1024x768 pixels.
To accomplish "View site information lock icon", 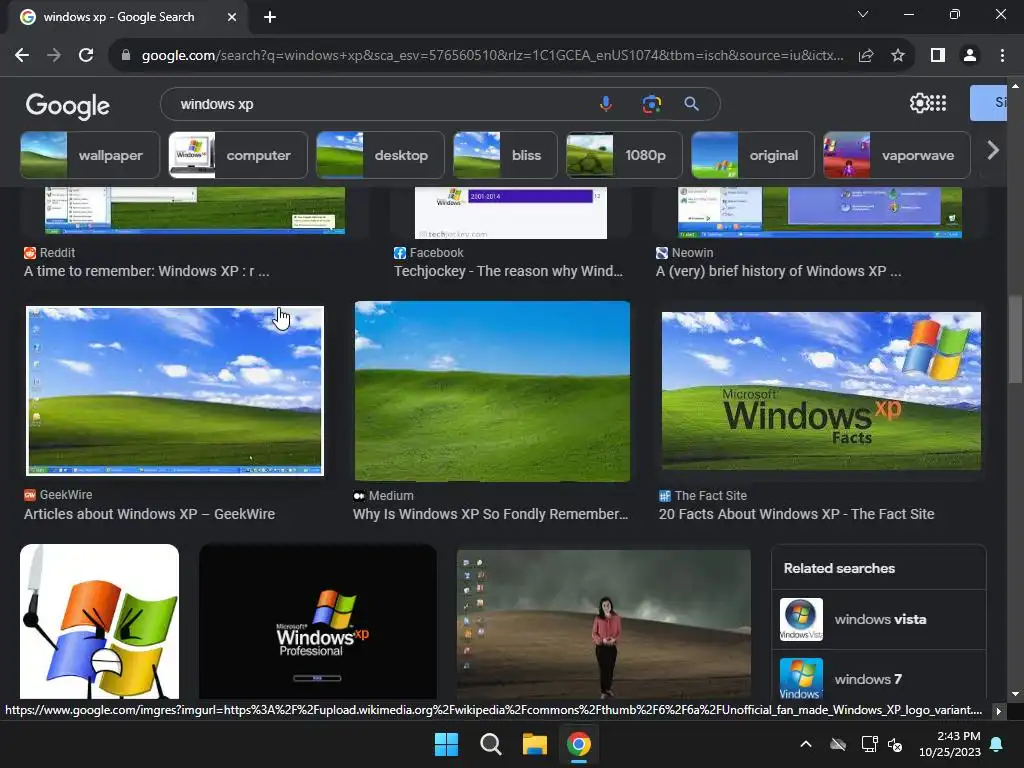I will [126, 56].
